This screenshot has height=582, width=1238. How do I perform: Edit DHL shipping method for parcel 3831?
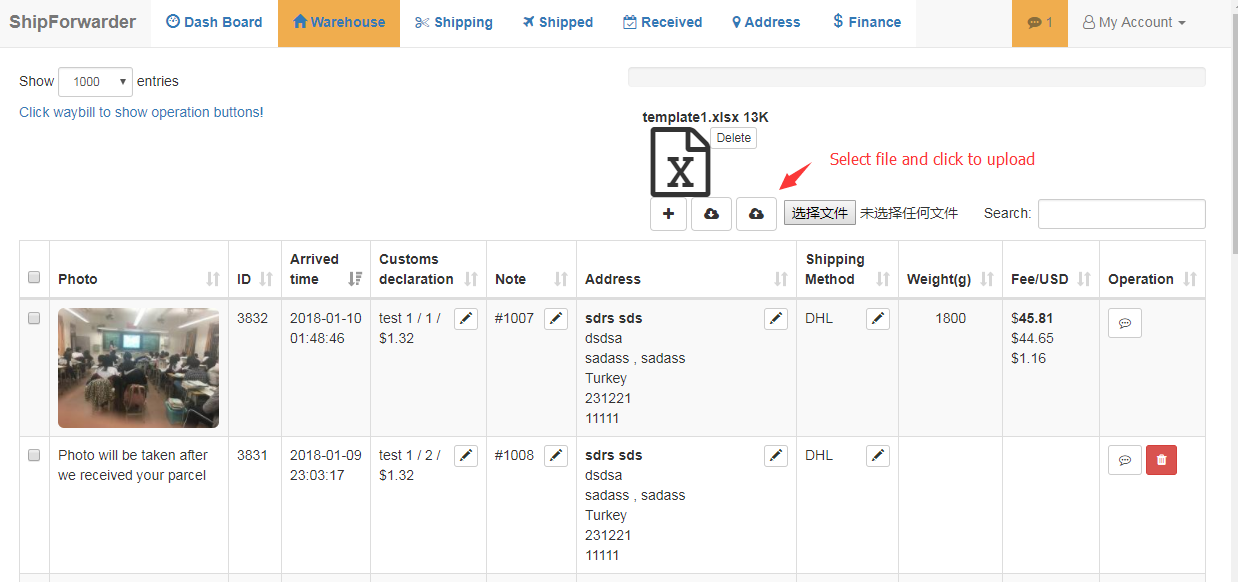pyautogui.click(x=878, y=455)
